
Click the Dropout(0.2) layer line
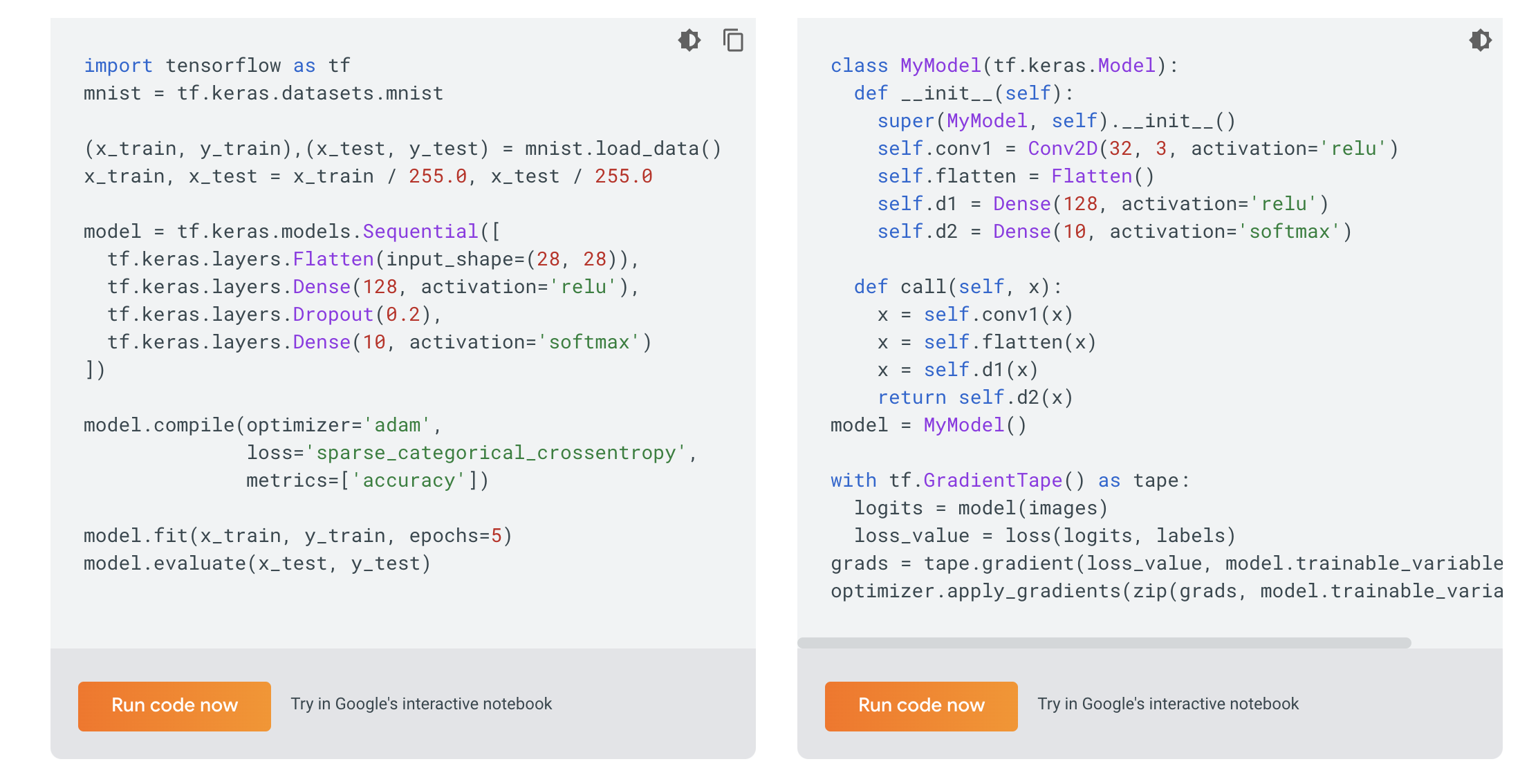(274, 315)
